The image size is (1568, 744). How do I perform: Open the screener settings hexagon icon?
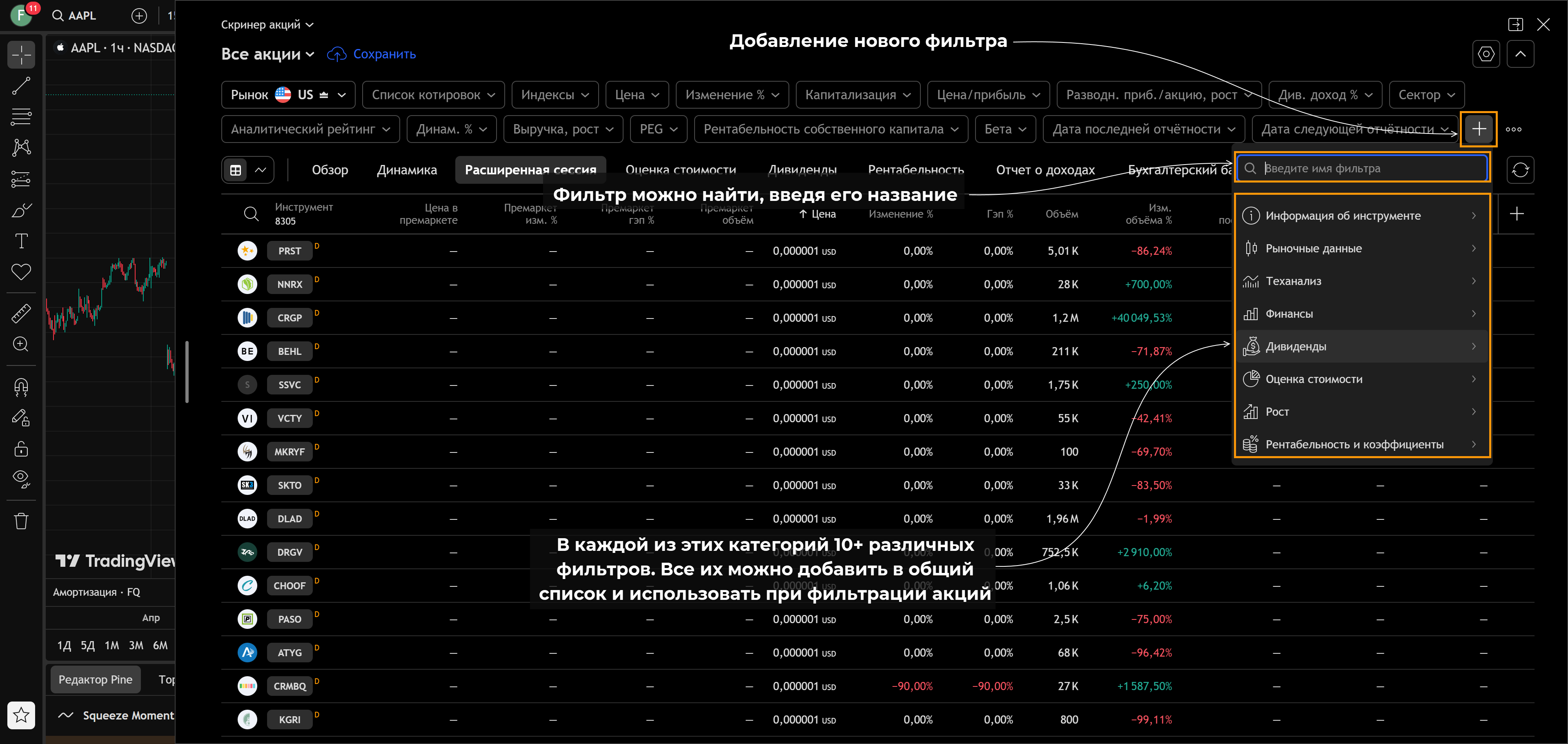(1486, 54)
